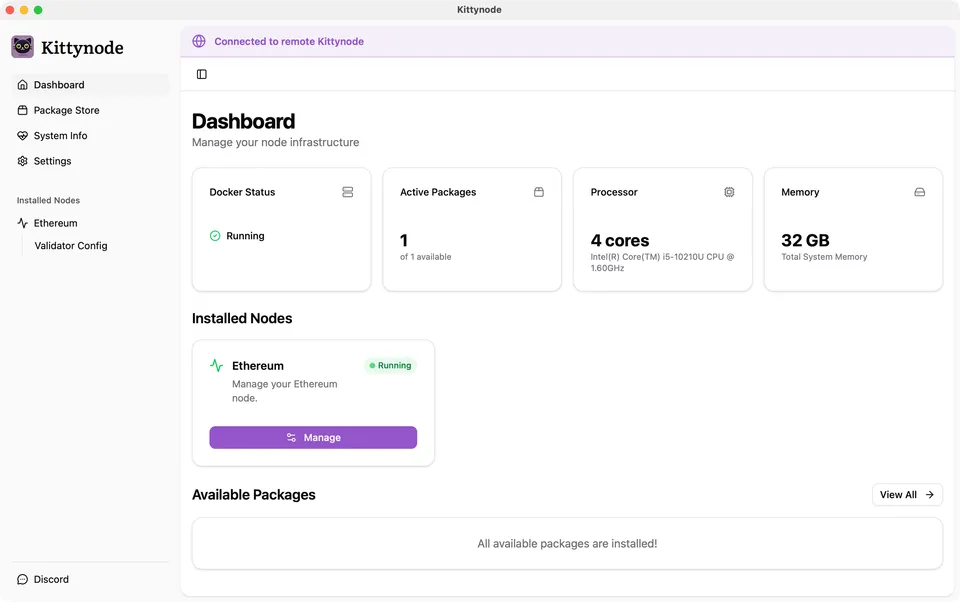Click the Kittynode cat logo
The height and width of the screenshot is (602, 960).
point(22,46)
